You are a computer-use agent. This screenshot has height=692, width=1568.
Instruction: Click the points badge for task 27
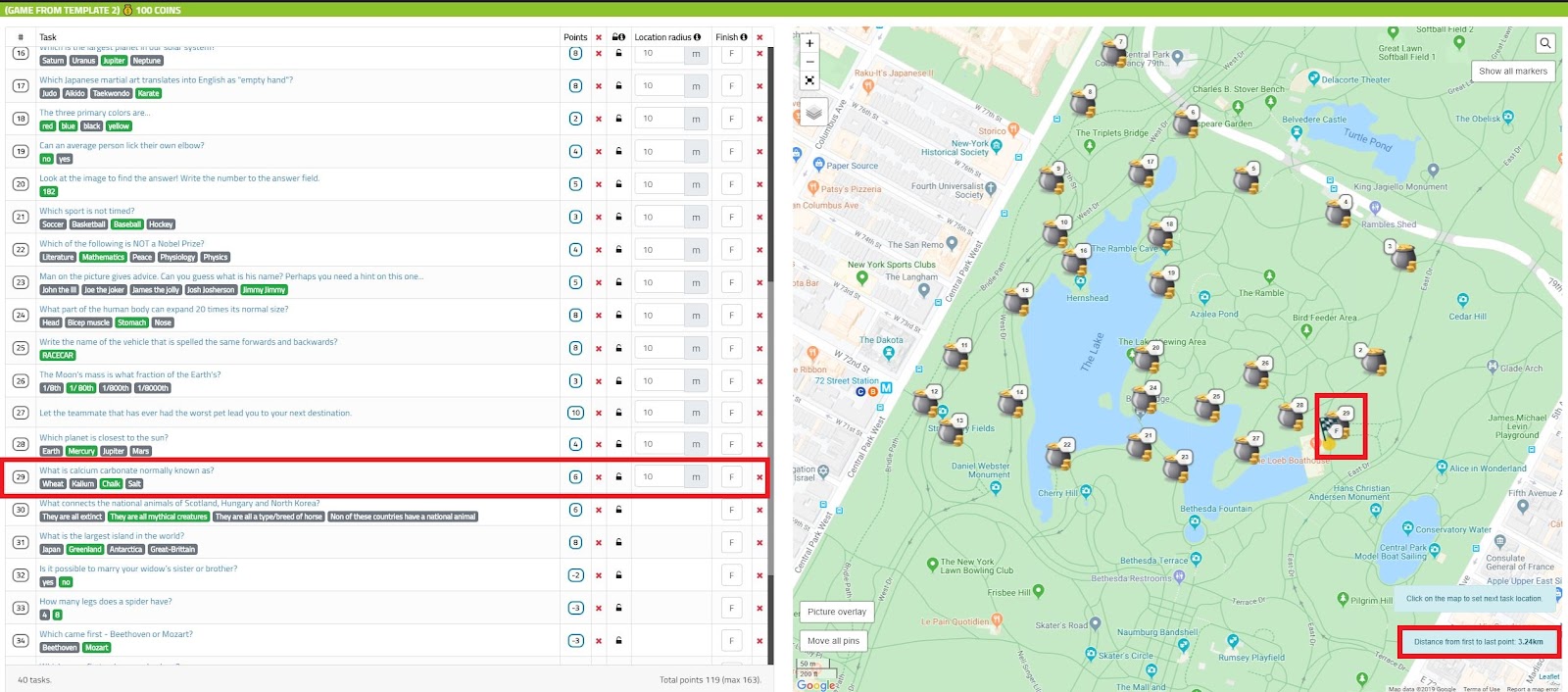tap(575, 413)
